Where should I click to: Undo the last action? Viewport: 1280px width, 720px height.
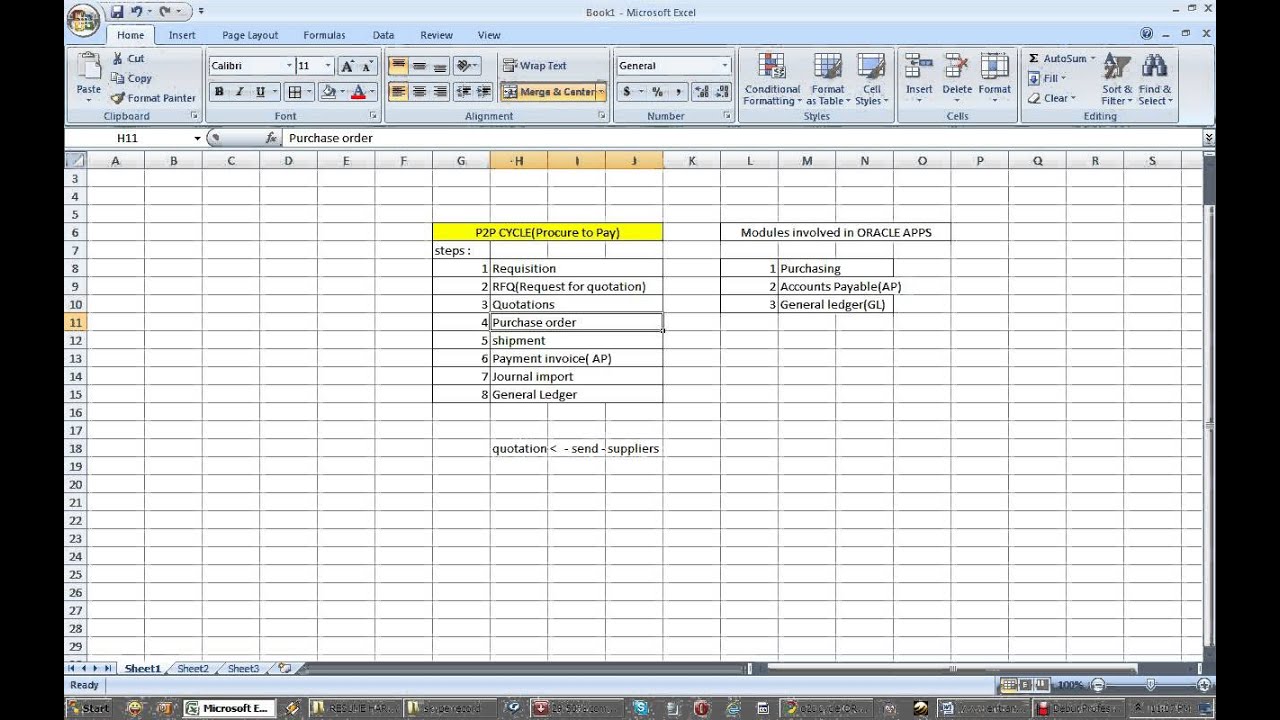137,12
